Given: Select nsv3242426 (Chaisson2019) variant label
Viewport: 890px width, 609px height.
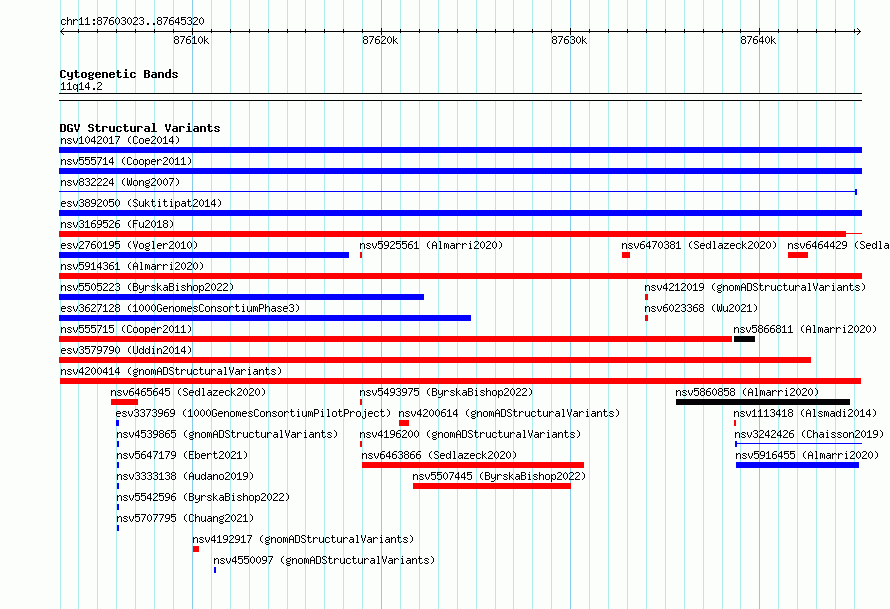Looking at the screenshot, I should [809, 434].
